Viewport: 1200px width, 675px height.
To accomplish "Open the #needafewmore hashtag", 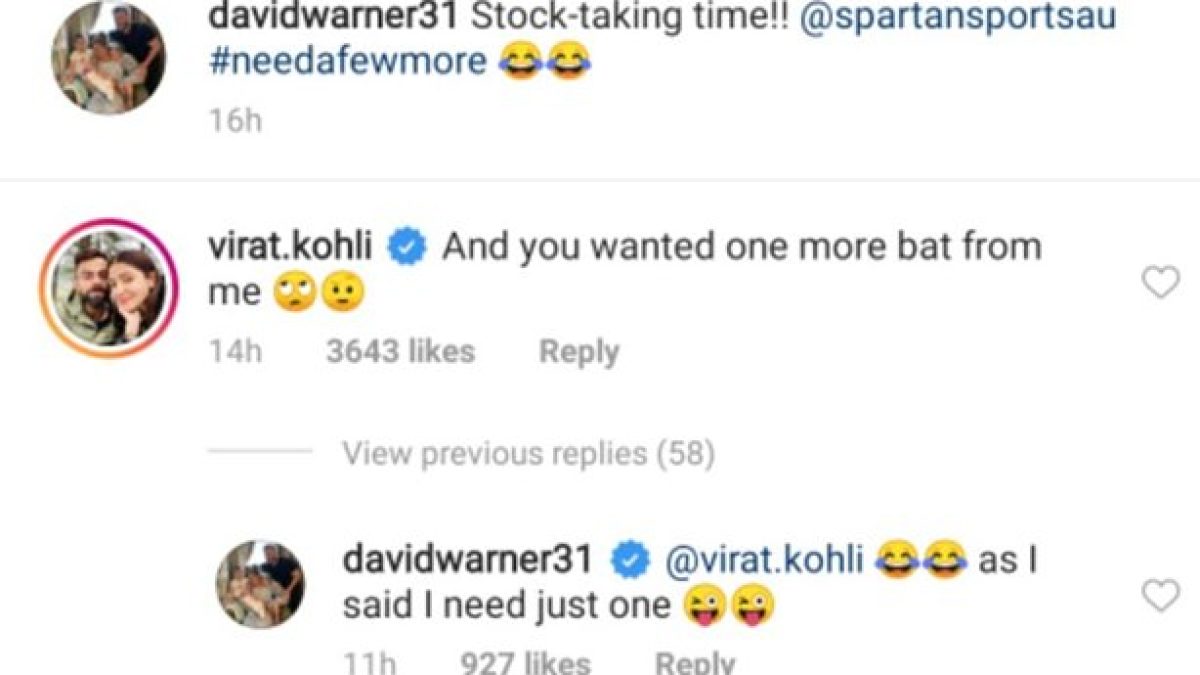I will click(348, 62).
